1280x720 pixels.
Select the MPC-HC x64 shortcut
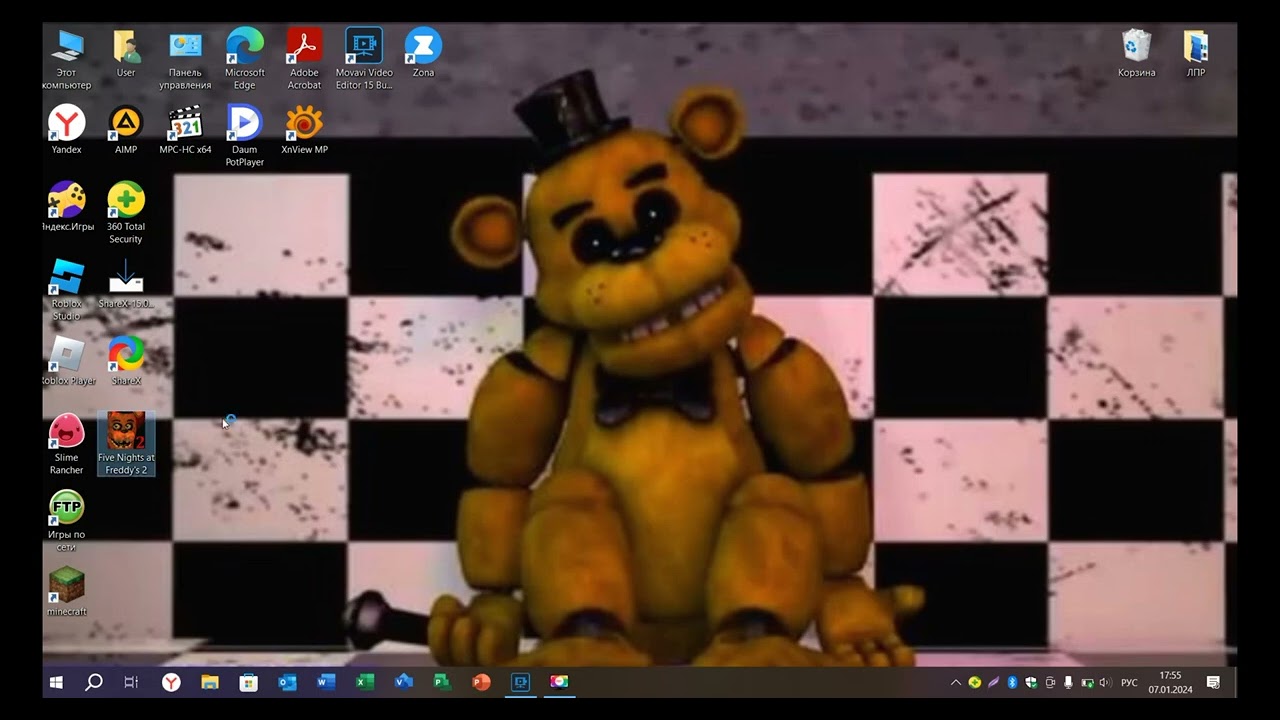(x=185, y=130)
